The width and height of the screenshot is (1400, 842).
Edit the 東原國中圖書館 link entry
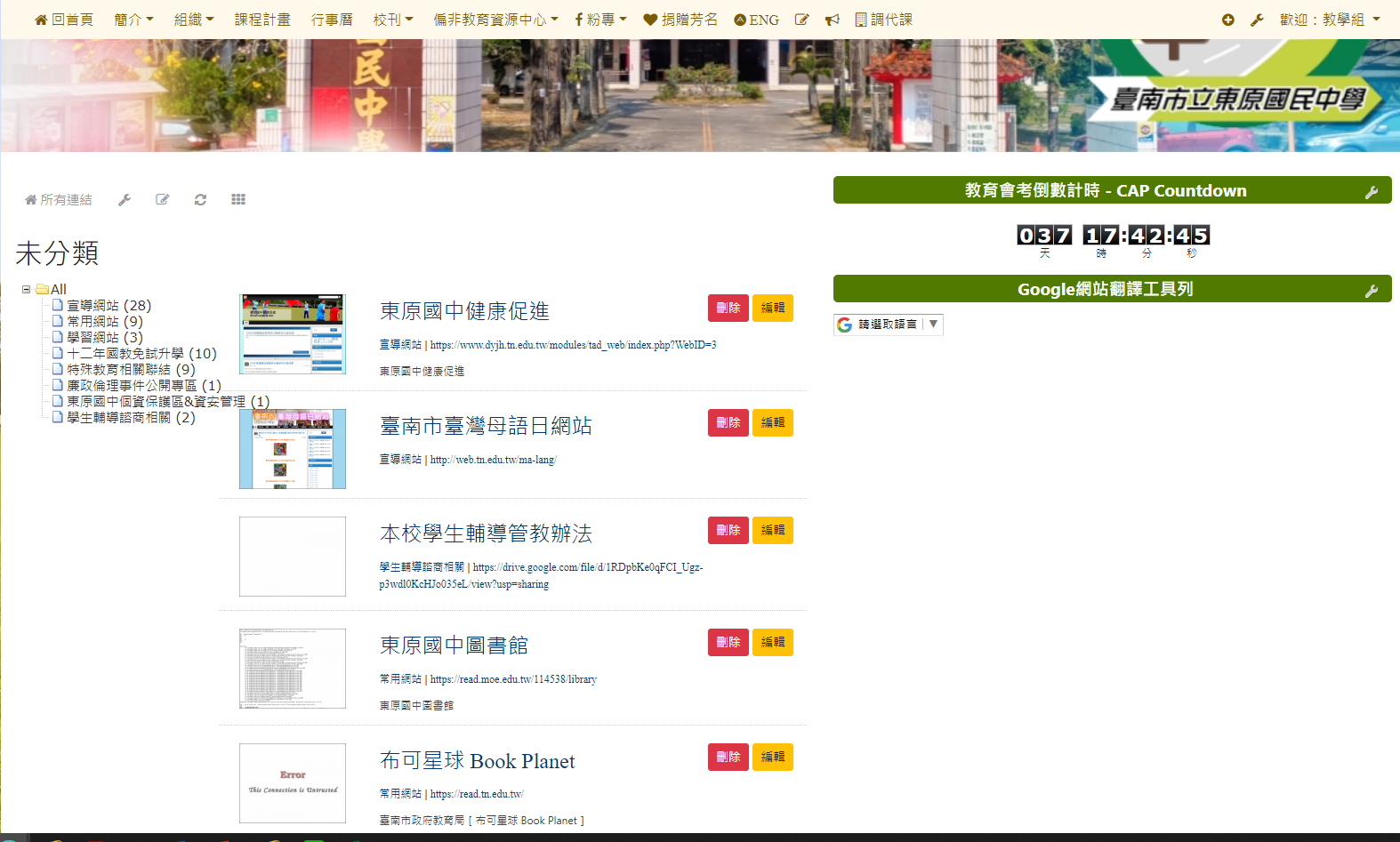(772, 642)
